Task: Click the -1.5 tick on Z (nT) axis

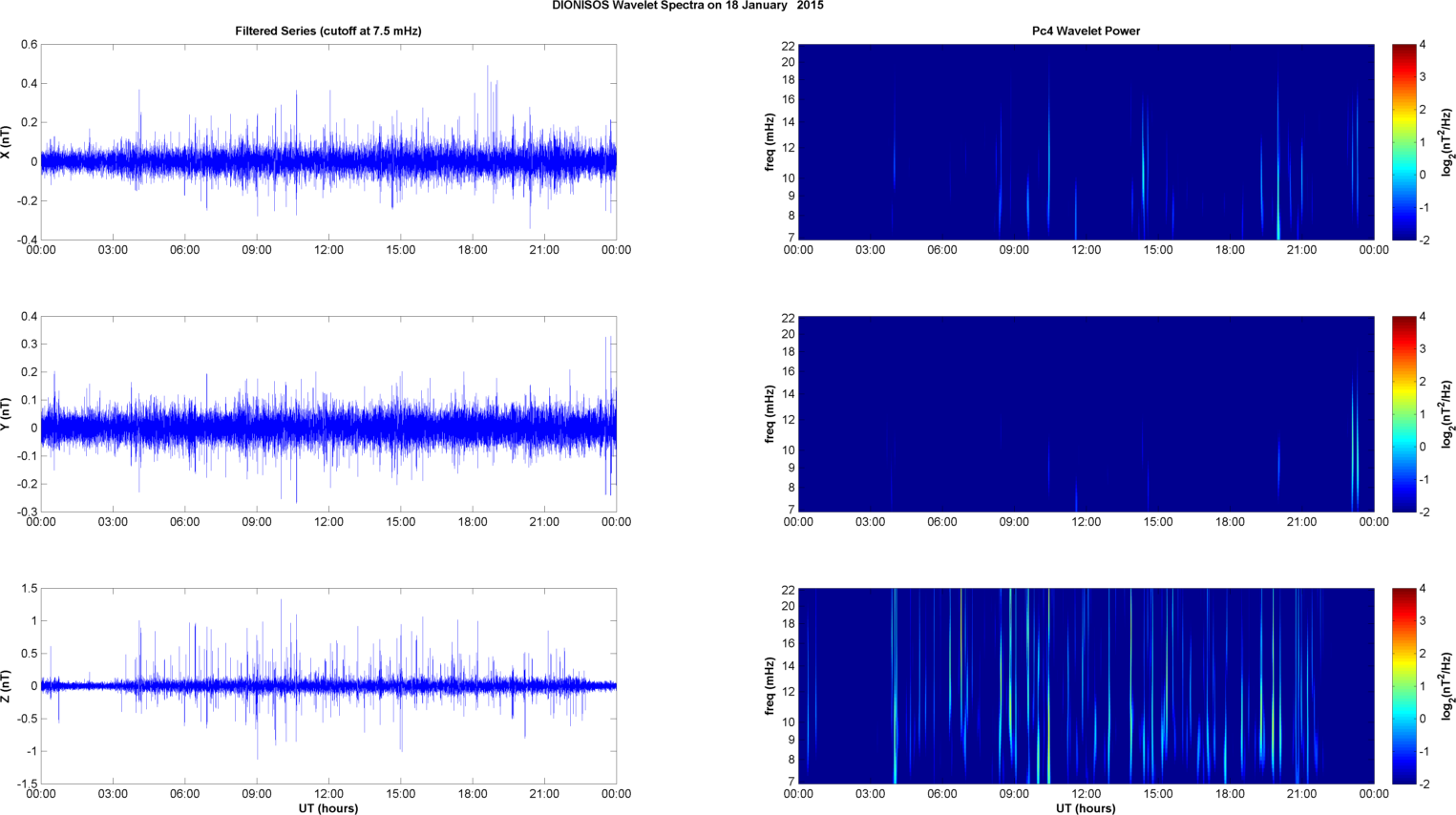Action: [x=26, y=784]
